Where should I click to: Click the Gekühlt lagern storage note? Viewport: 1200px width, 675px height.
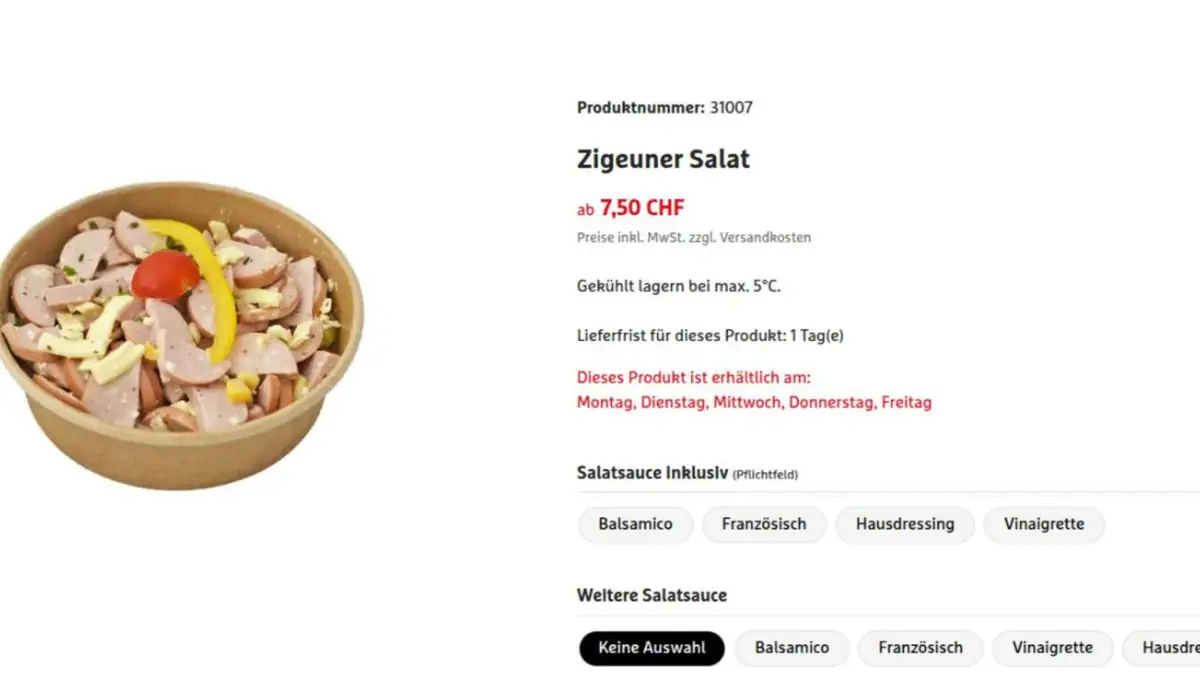click(x=678, y=287)
